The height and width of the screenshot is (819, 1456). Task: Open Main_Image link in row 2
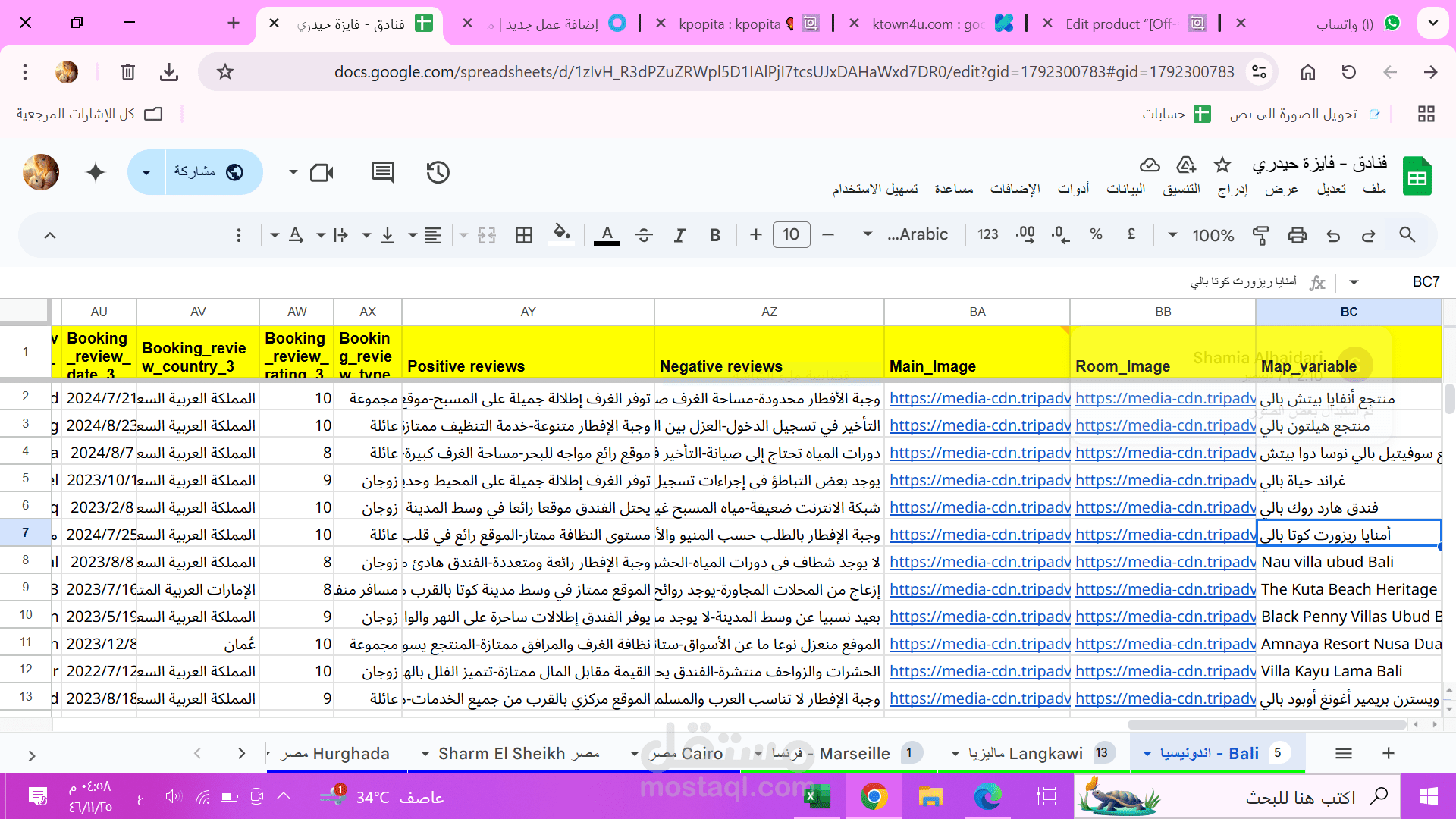point(980,398)
